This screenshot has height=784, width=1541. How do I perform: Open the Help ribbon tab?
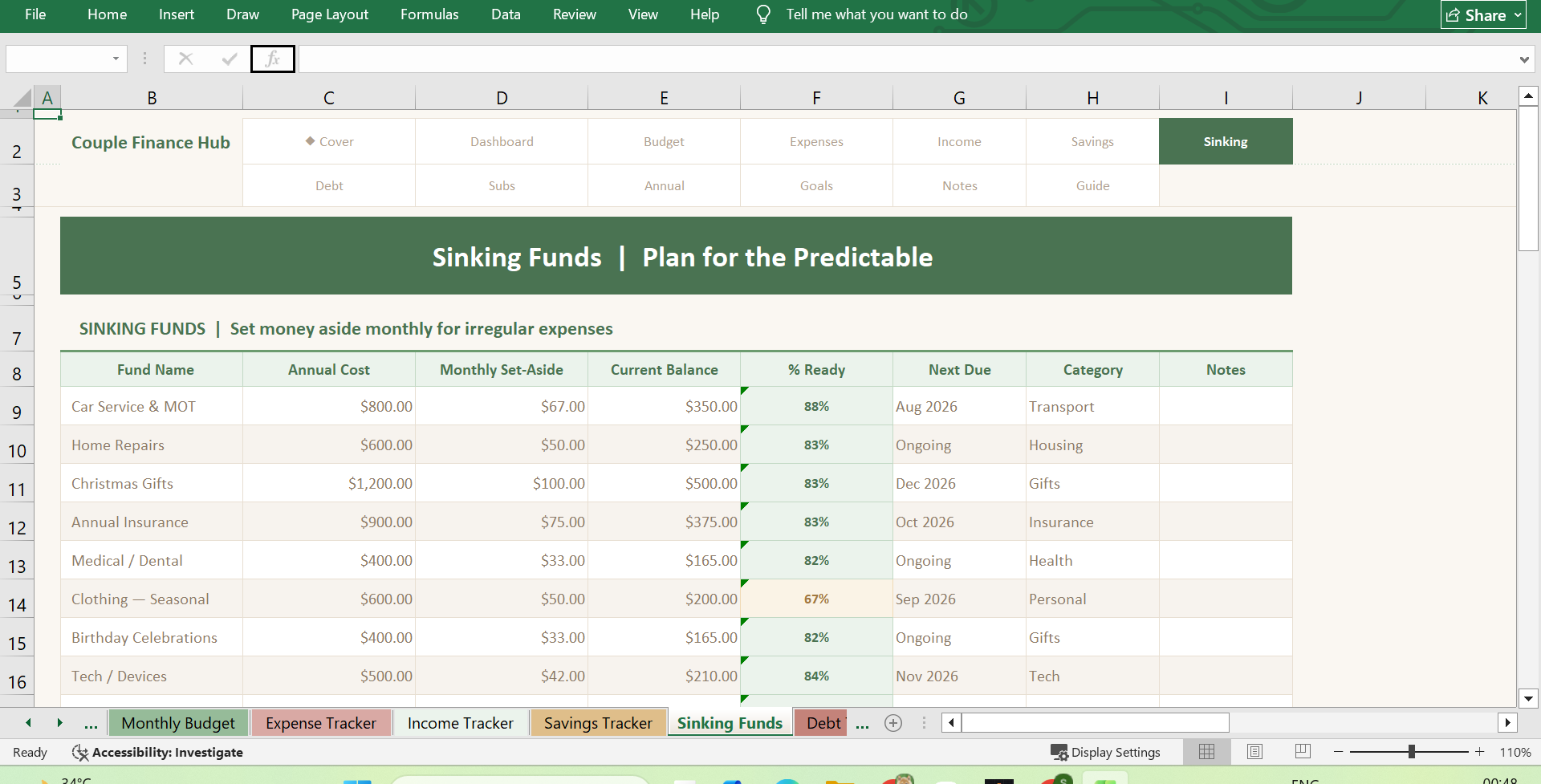705,14
